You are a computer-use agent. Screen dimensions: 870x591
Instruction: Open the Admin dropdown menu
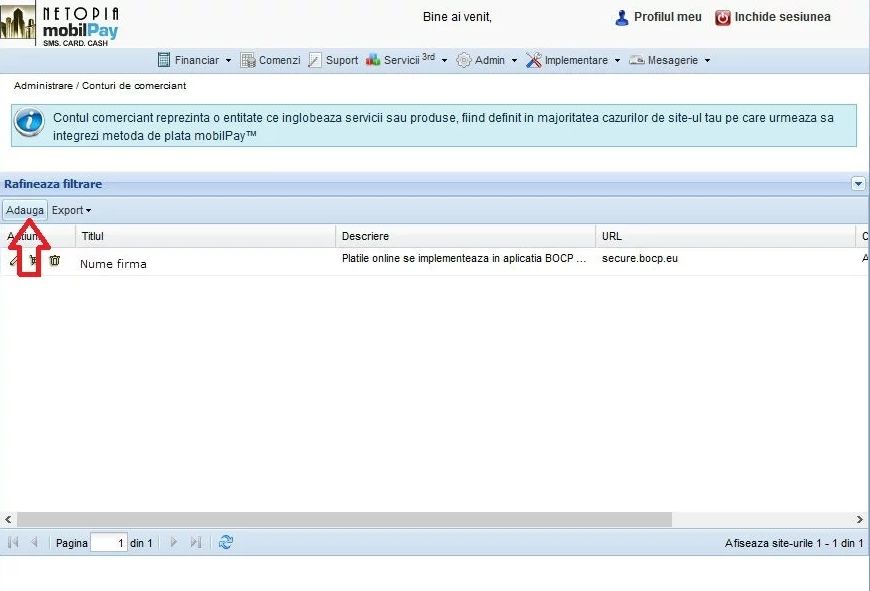point(487,60)
